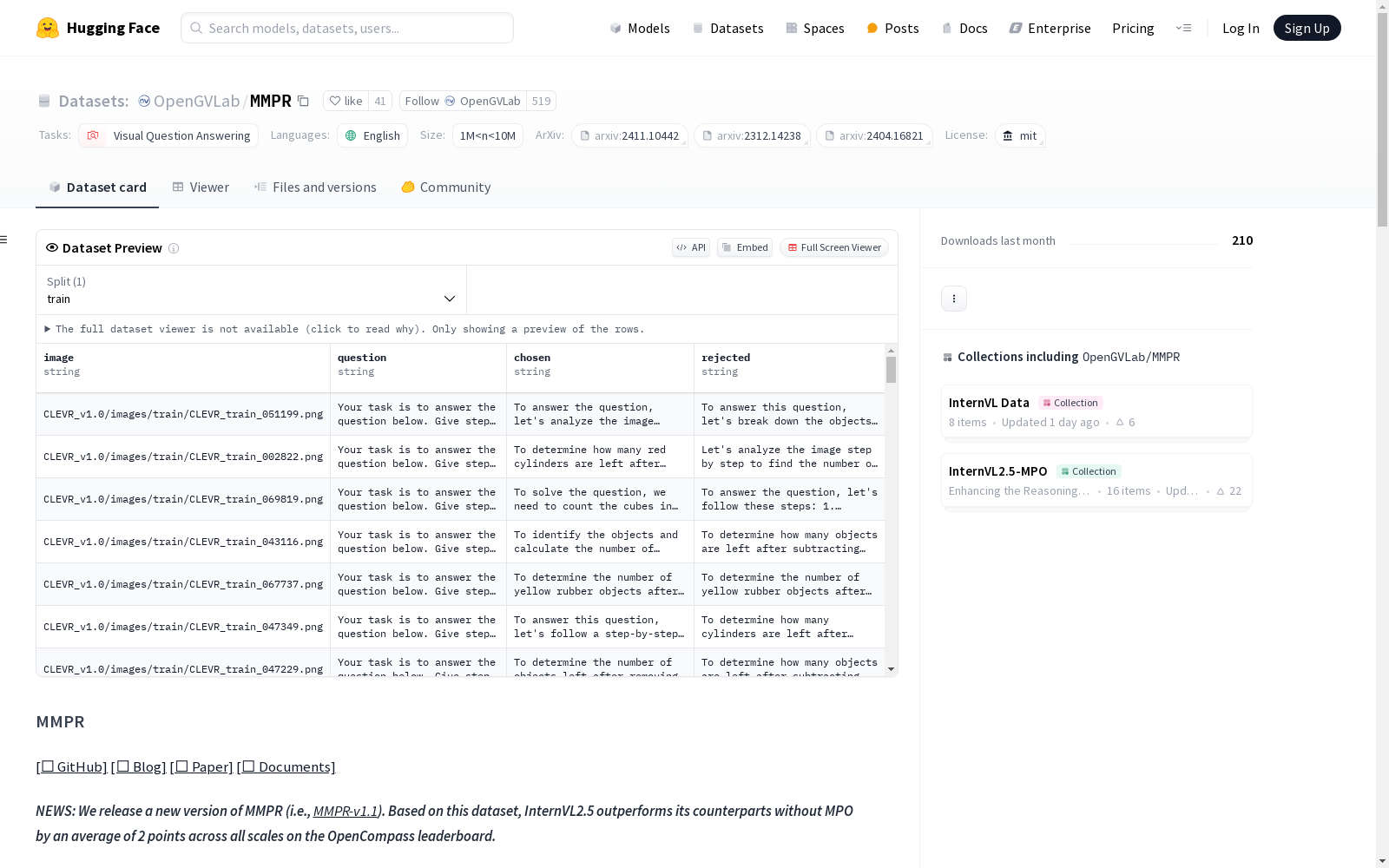Select the CLEVR_train_047349.png cell

point(183,627)
